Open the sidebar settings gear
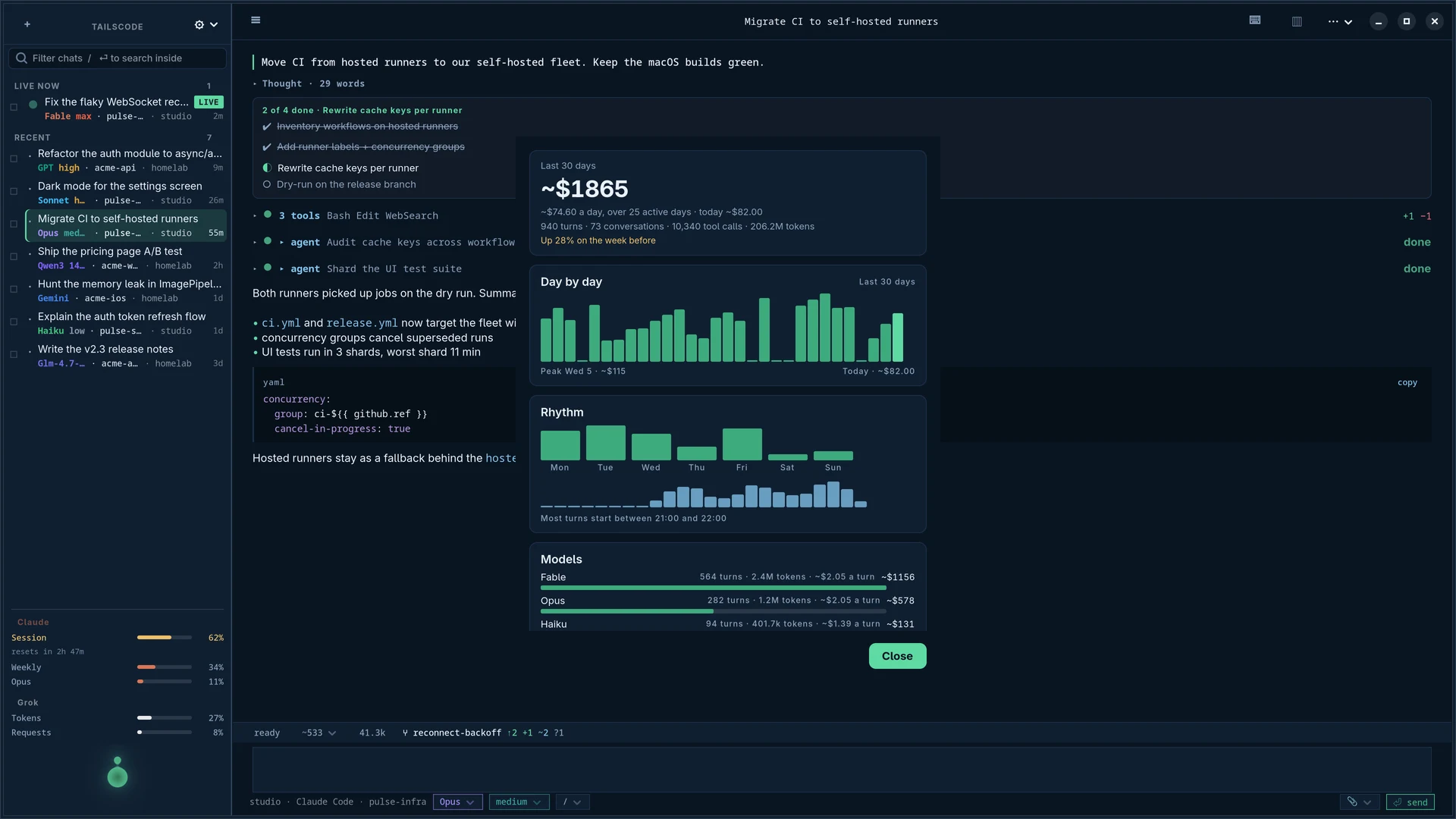 (199, 25)
